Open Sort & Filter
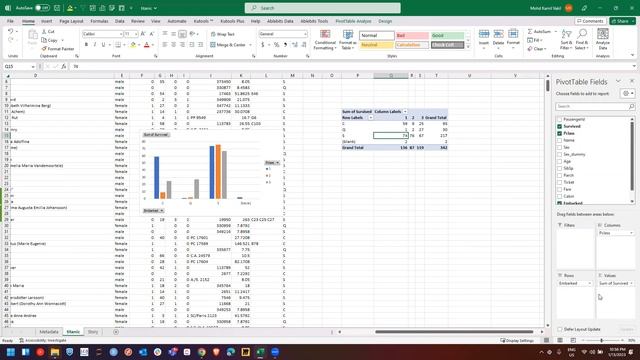 pos(566,40)
